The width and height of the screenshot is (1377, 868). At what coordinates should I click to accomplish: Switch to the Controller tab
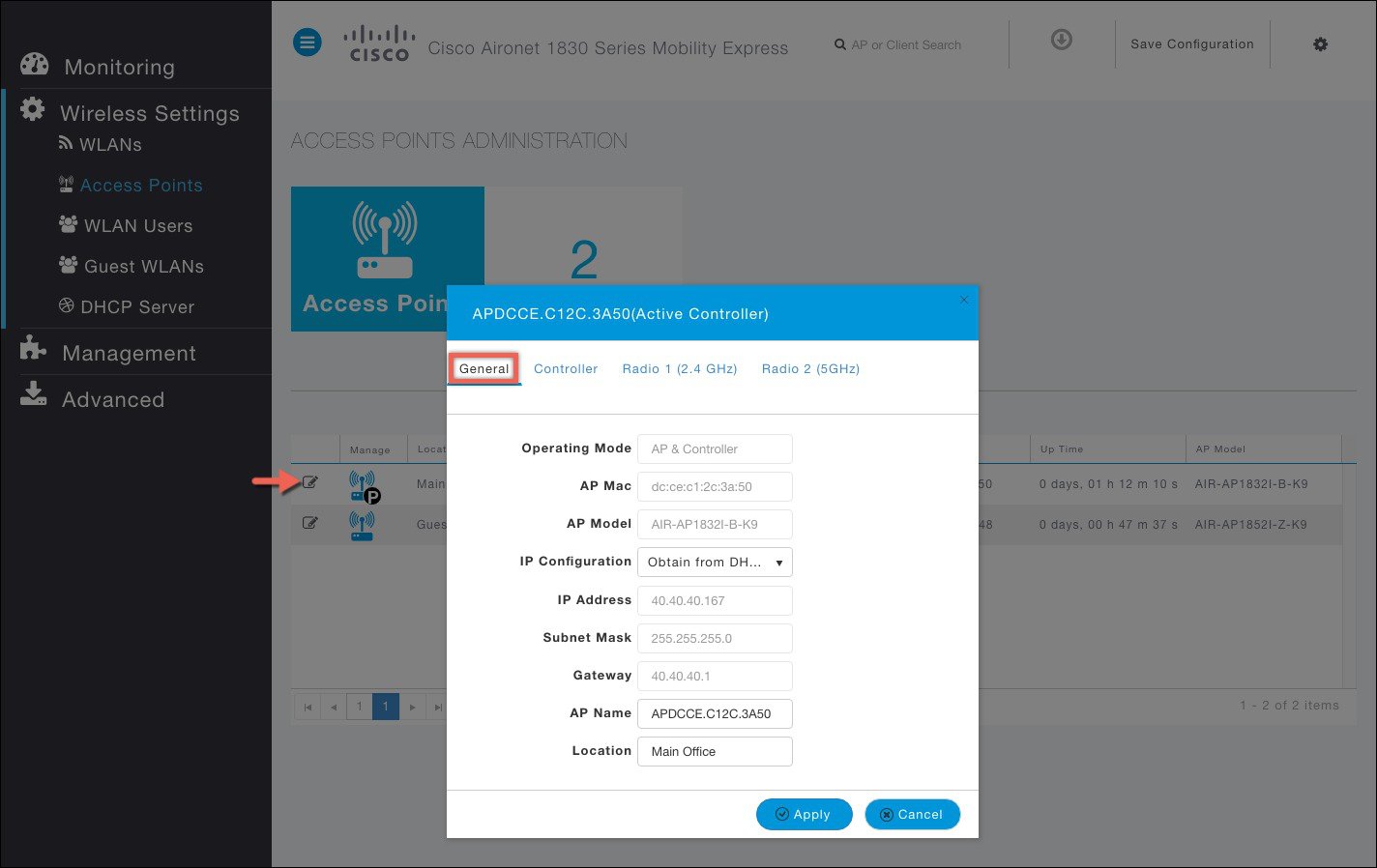pos(566,369)
